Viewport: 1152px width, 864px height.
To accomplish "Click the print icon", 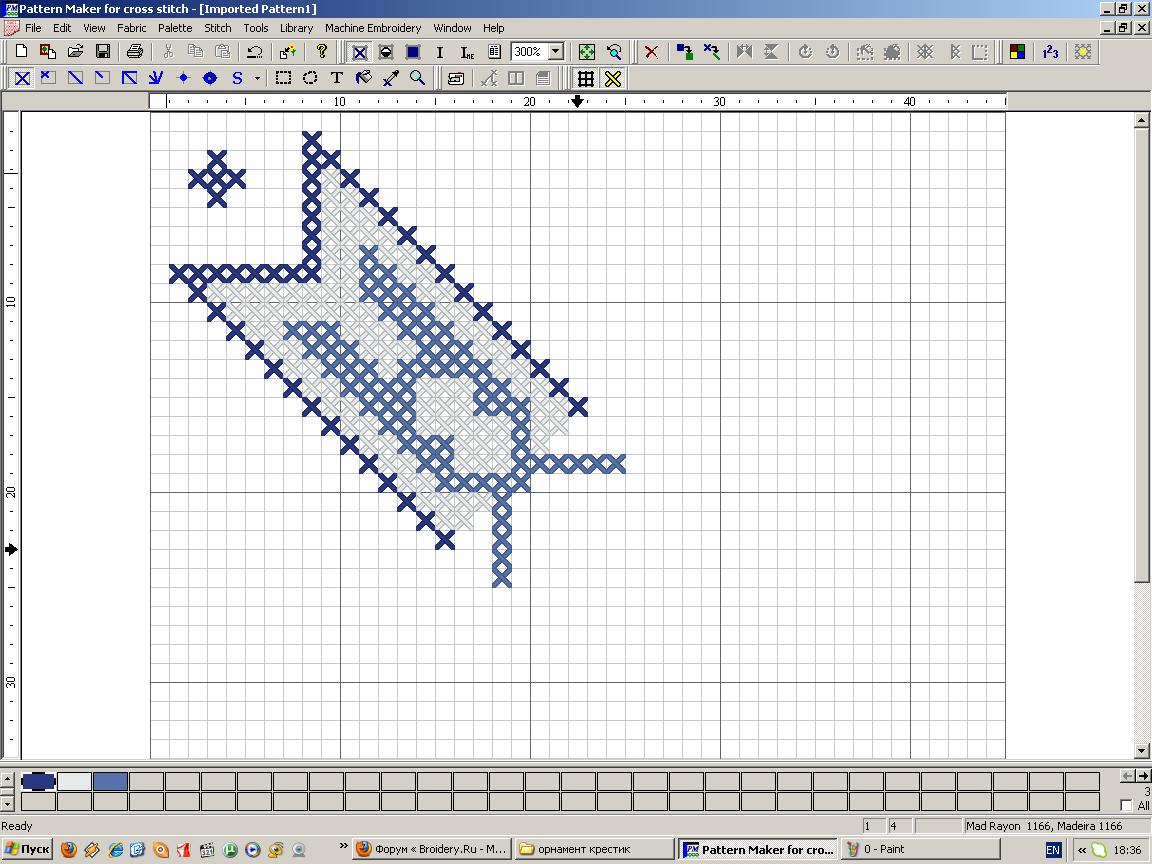I will [135, 52].
